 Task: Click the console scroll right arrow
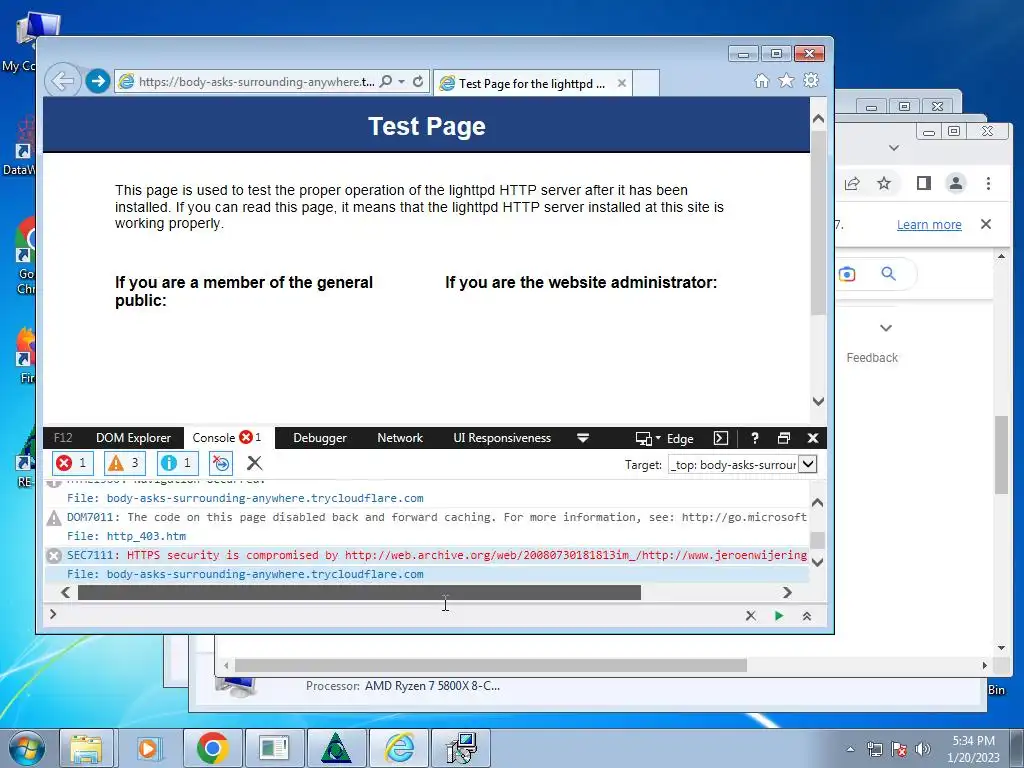click(x=787, y=592)
